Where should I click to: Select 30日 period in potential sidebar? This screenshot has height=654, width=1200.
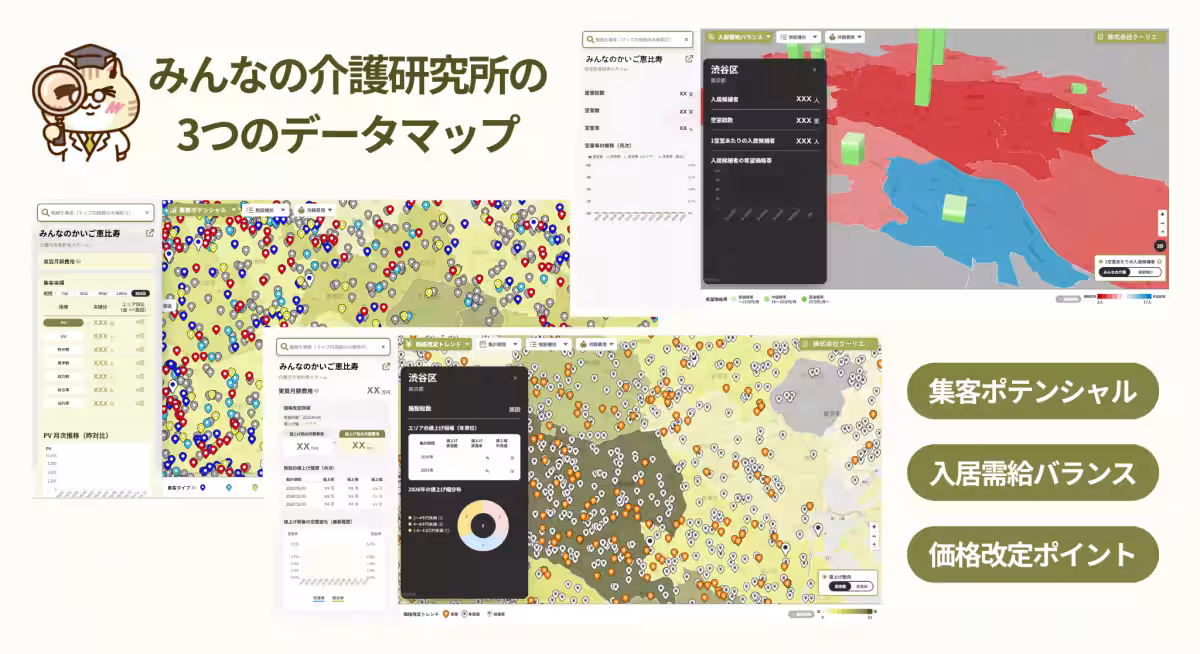pos(84,294)
